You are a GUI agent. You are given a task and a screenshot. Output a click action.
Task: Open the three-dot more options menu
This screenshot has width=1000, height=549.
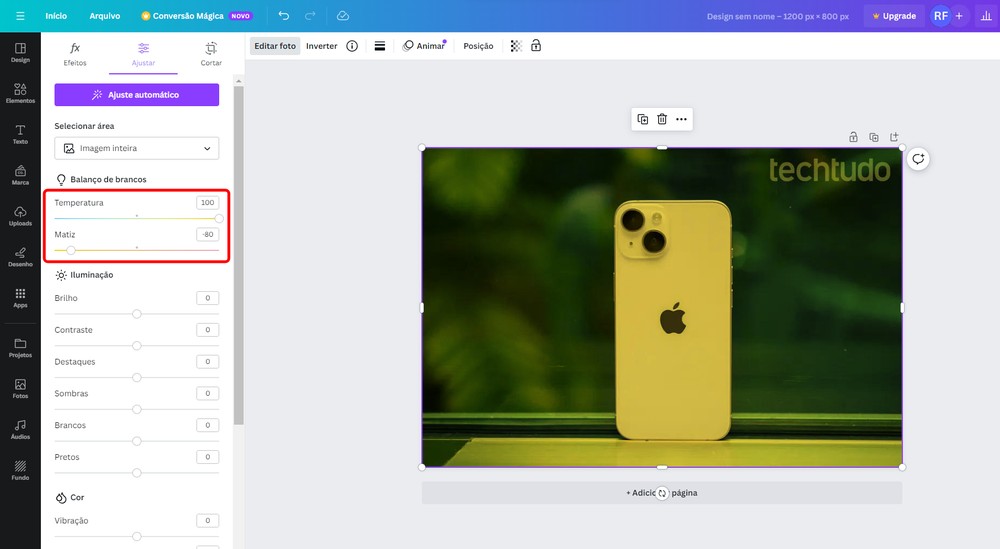[681, 119]
